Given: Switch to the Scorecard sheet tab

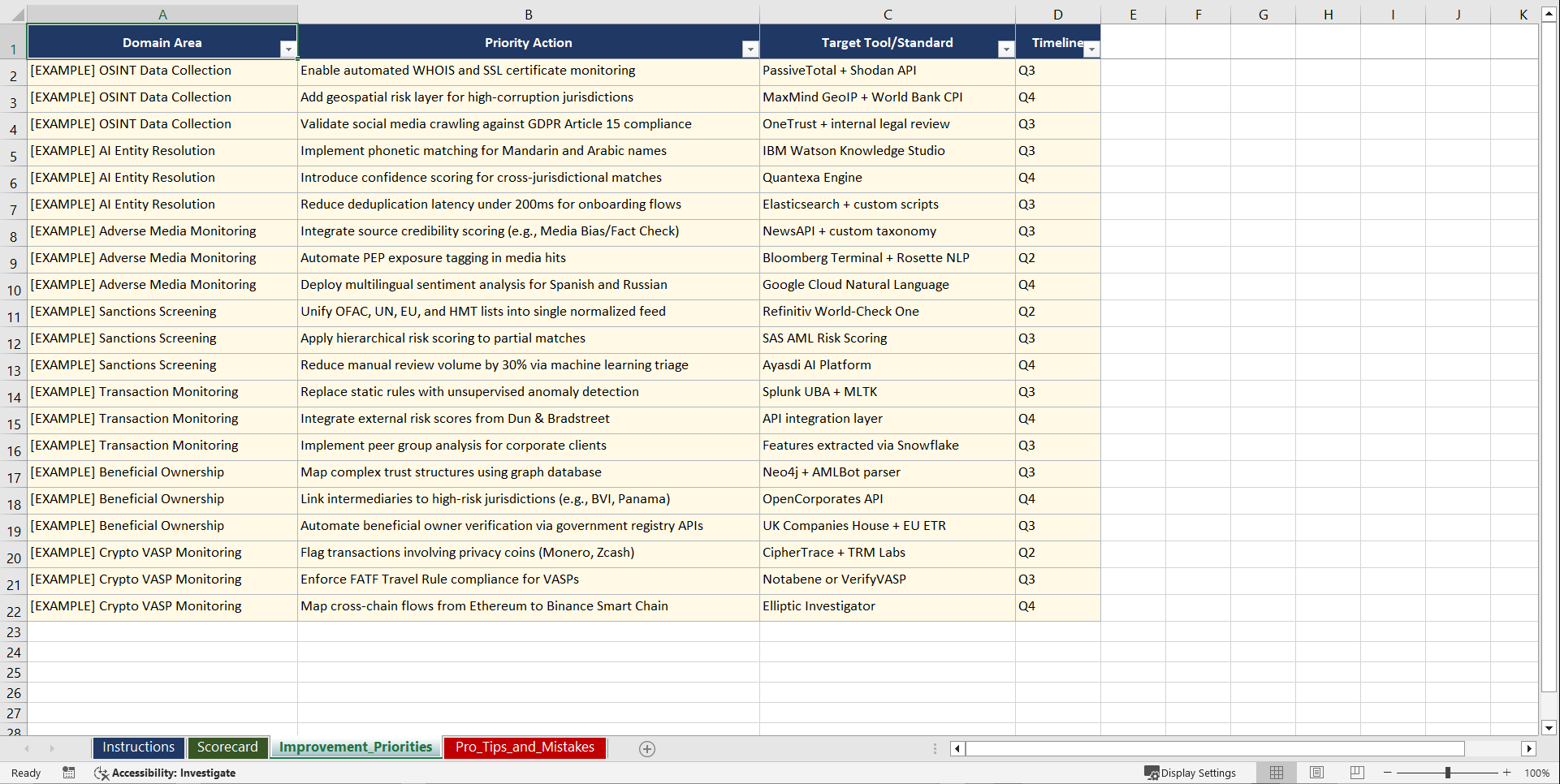Looking at the screenshot, I should point(227,747).
